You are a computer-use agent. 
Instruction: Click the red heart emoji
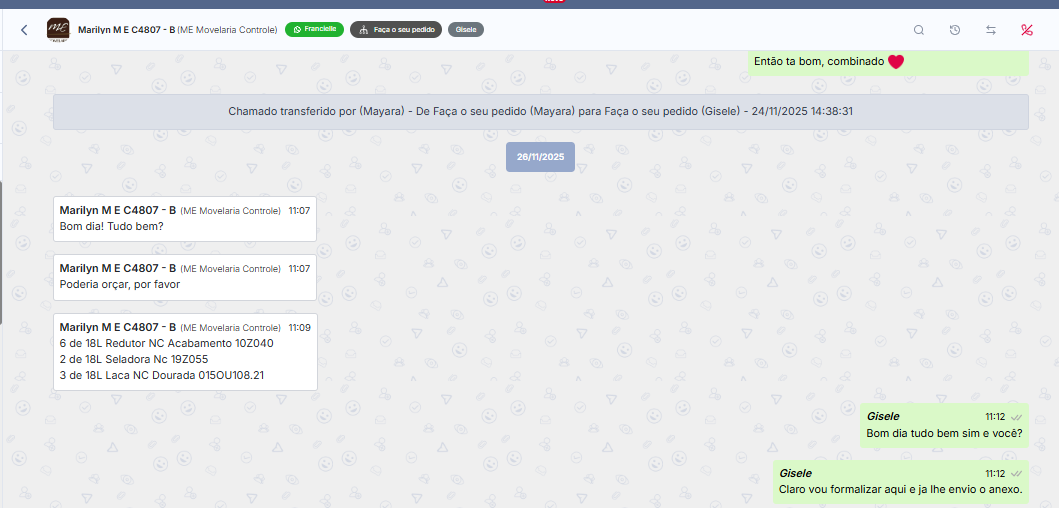point(896,62)
